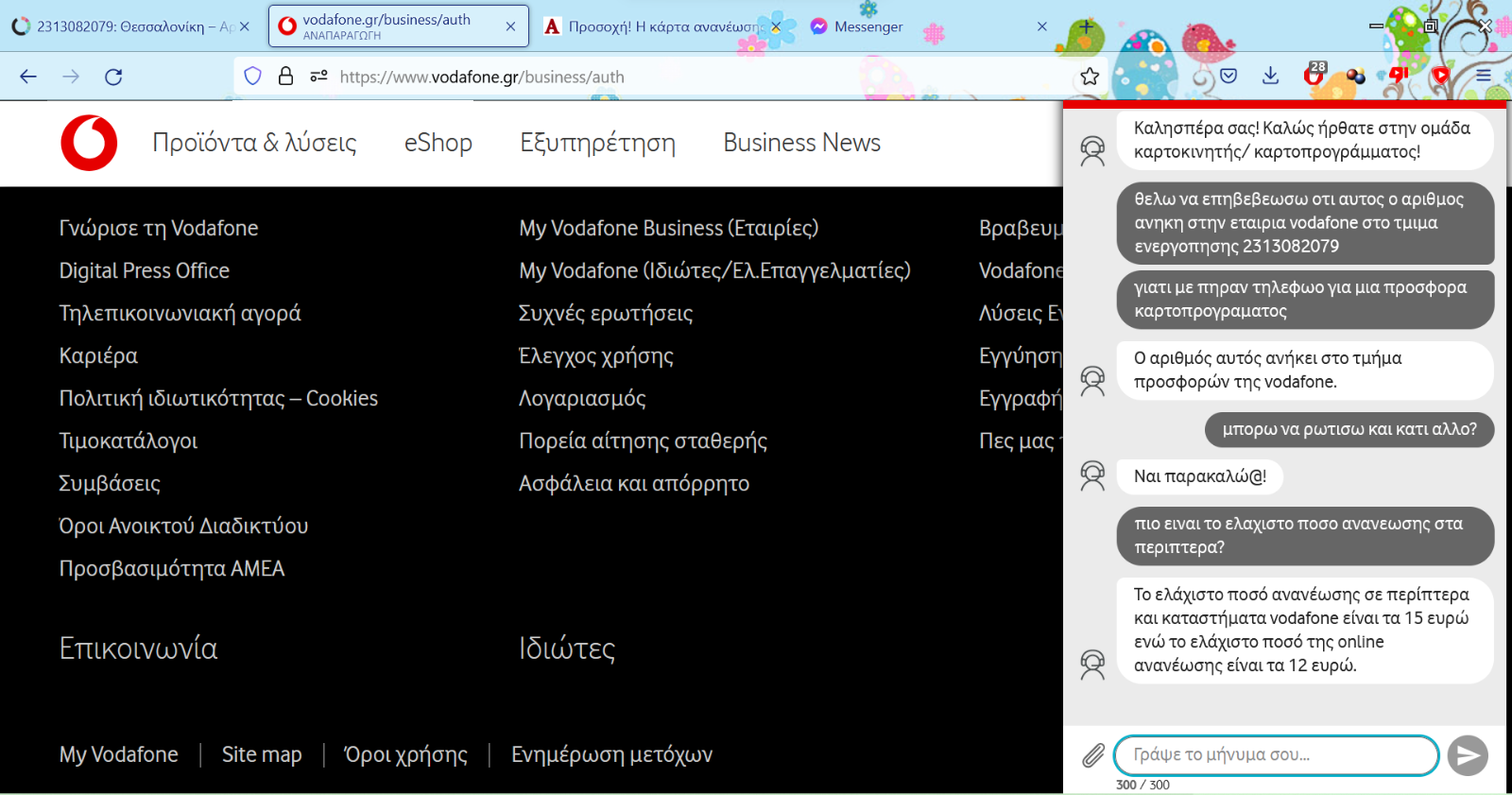The height and width of the screenshot is (795, 1512).
Task: Open the Digital Press Office link
Action: (145, 270)
